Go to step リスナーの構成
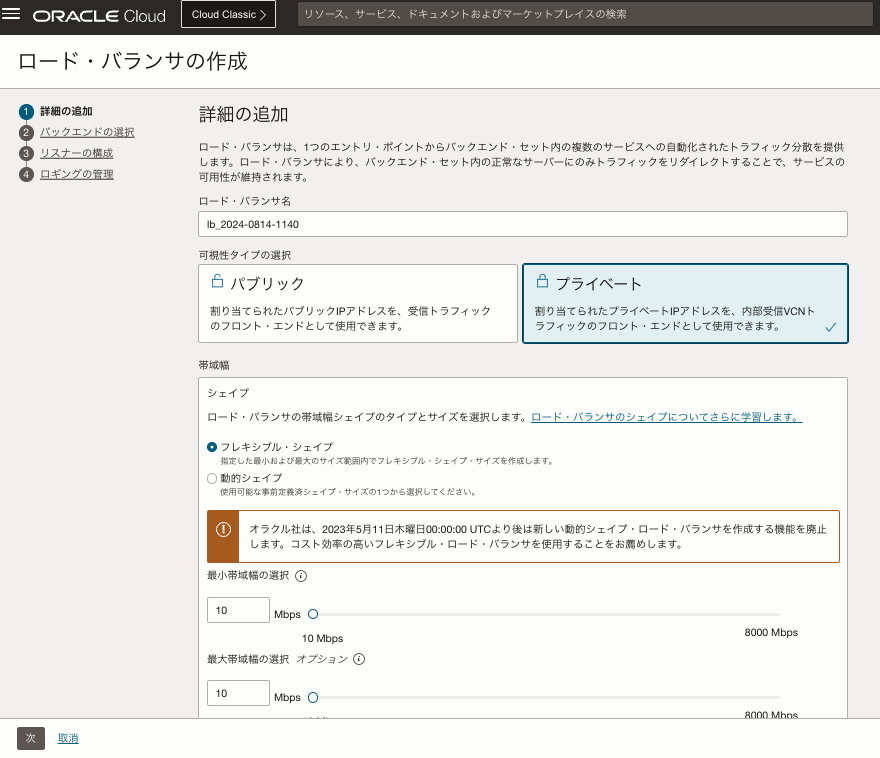Screen dimensions: 880x758 pyautogui.click(x=76, y=153)
